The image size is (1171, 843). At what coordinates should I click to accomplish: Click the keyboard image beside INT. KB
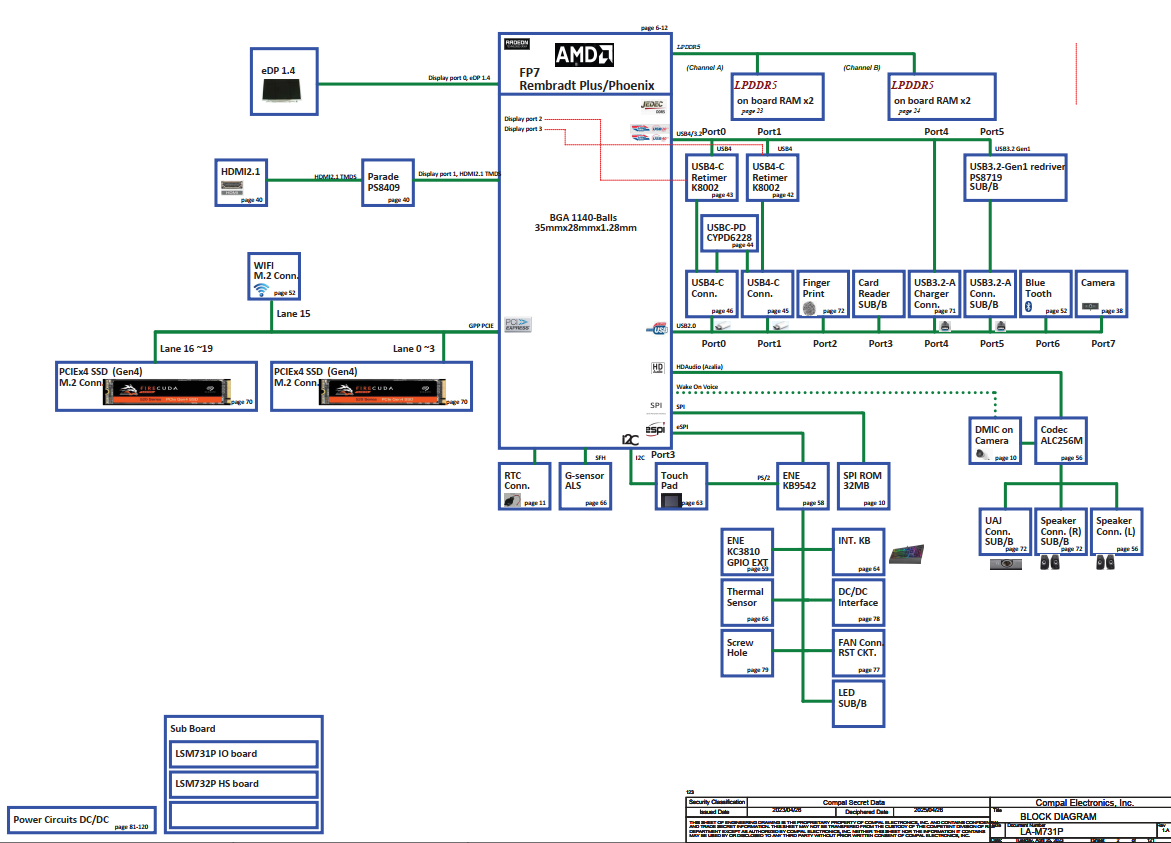[907, 553]
